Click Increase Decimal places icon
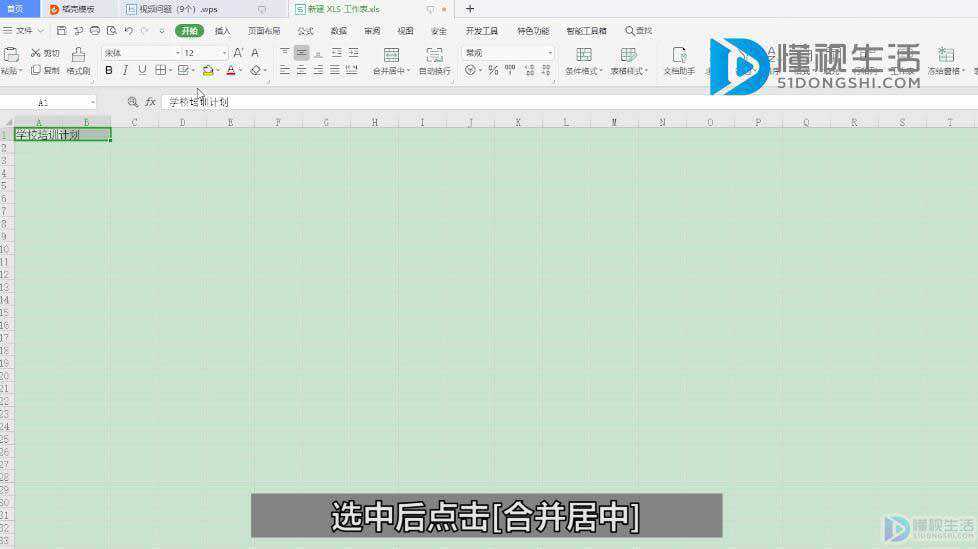This screenshot has width=978, height=549. [529, 70]
